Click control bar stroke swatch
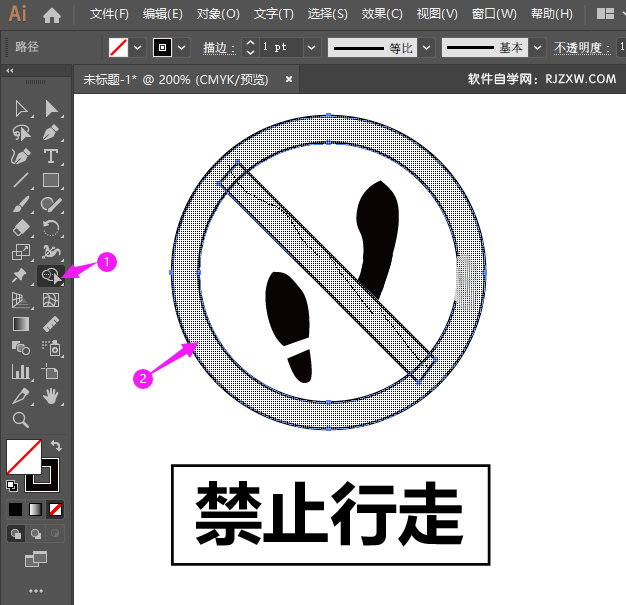626x605 pixels. pos(162,48)
